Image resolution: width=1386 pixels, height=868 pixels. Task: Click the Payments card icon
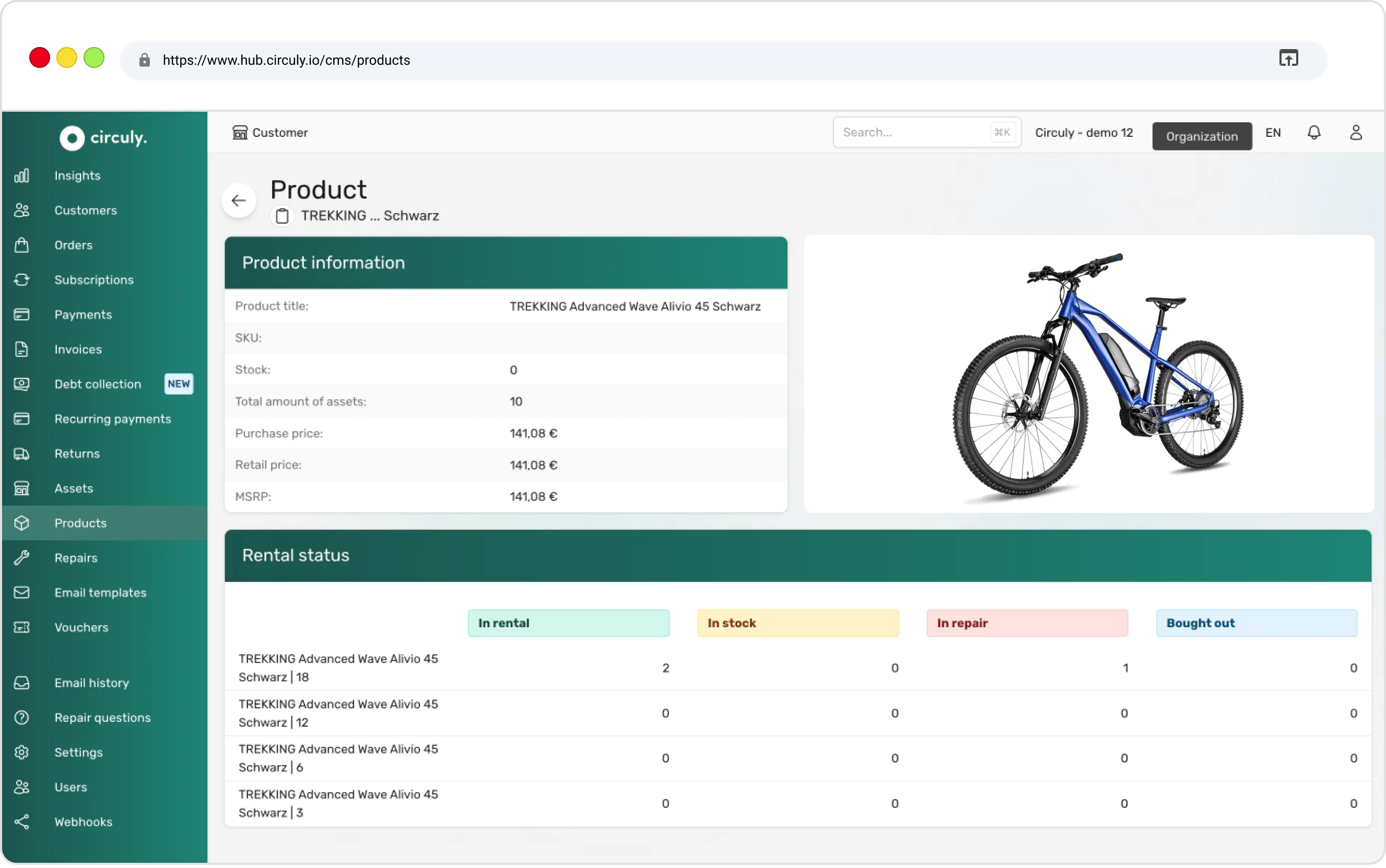tap(21, 314)
